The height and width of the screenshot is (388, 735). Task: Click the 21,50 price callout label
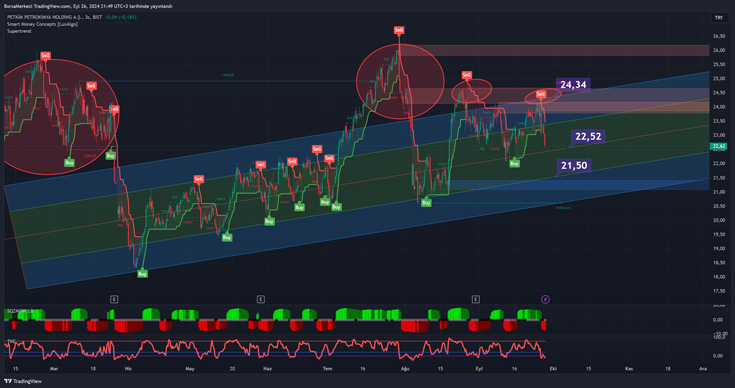574,165
